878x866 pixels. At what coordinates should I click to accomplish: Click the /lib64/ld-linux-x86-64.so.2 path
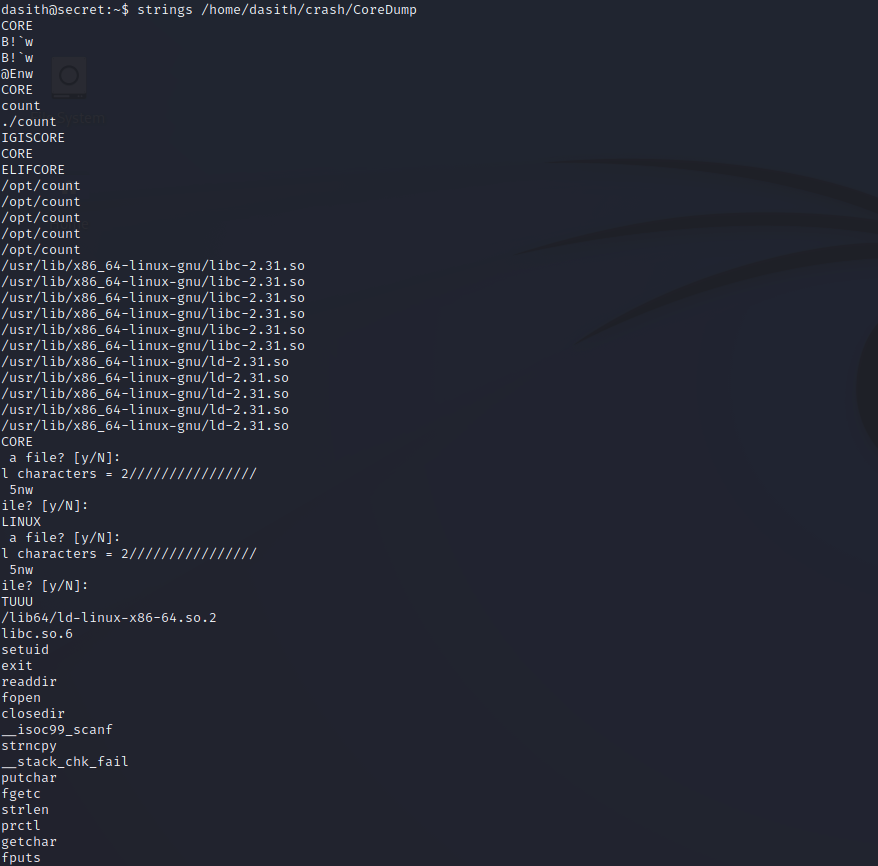click(109, 617)
